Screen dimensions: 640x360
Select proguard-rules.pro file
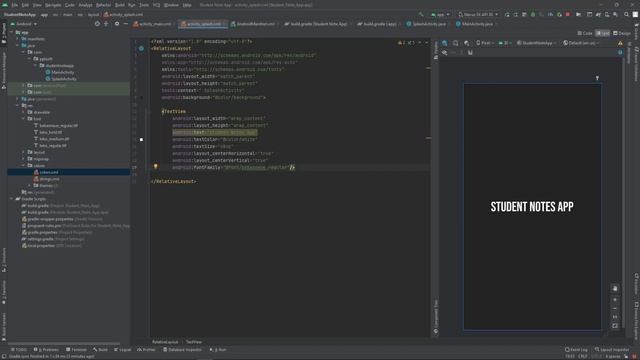pyautogui.click(x=44, y=225)
